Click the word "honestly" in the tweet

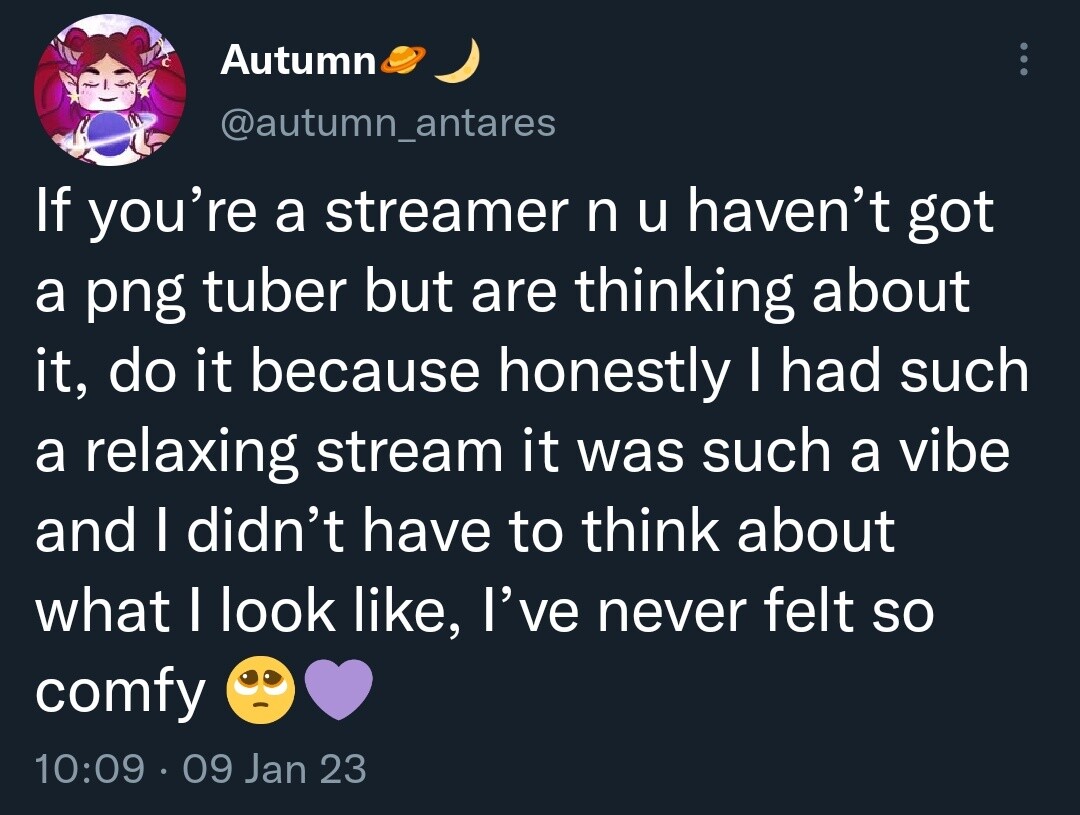612,373
